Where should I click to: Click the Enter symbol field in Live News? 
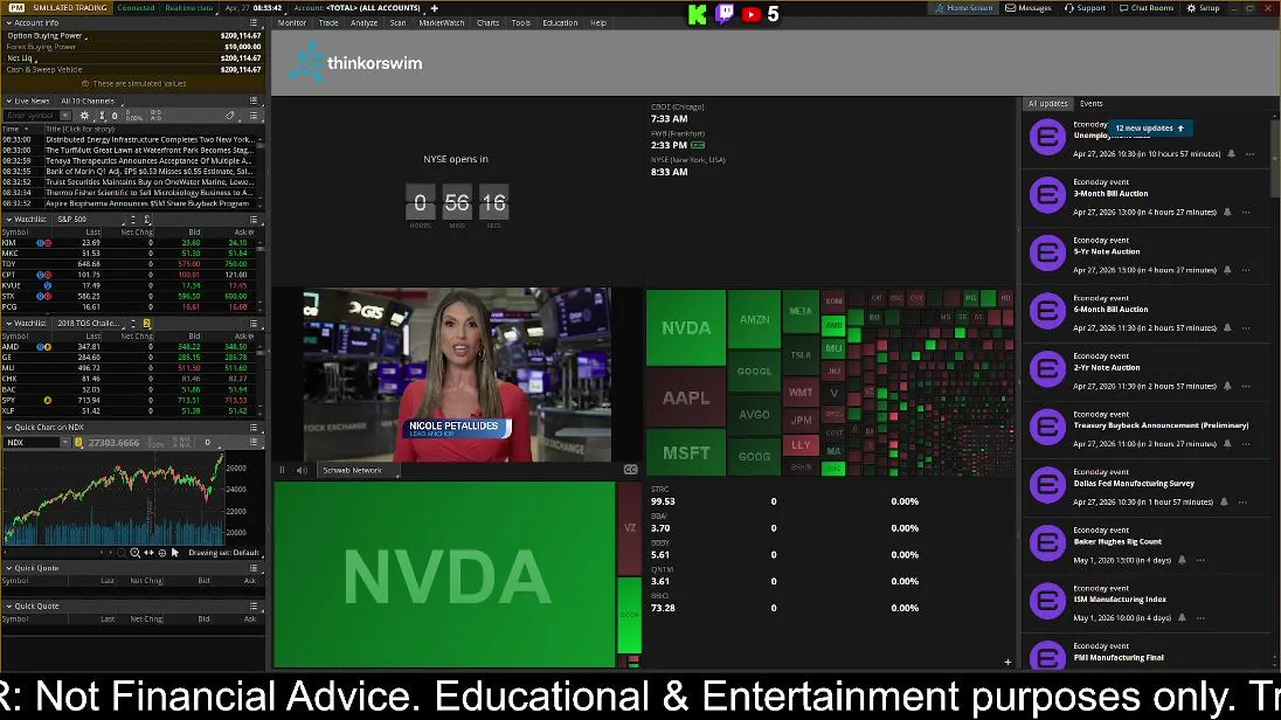tap(30, 115)
